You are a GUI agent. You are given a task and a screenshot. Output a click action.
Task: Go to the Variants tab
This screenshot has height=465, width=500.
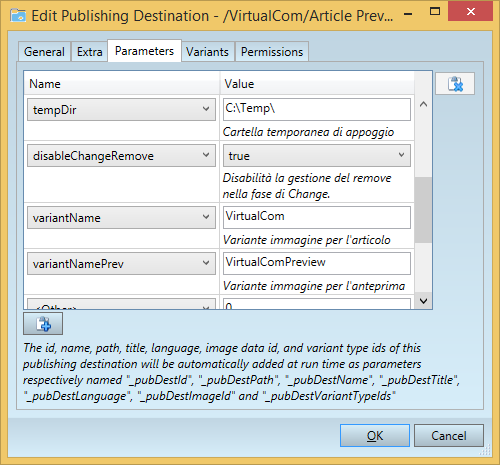pos(207,52)
